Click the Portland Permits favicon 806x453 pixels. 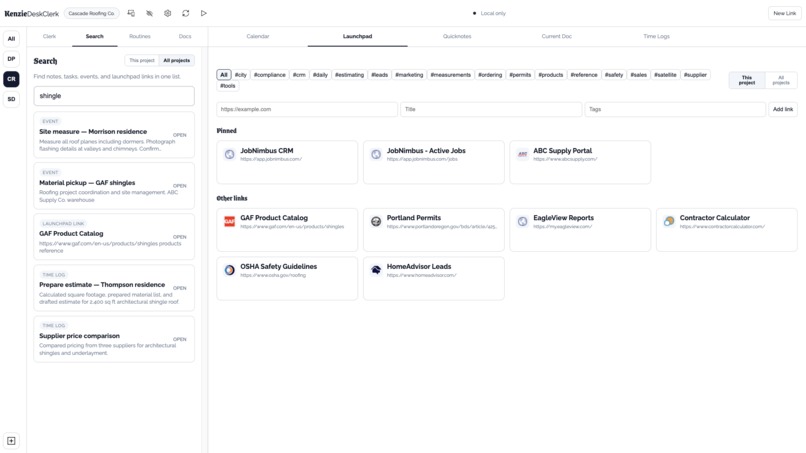click(x=376, y=222)
